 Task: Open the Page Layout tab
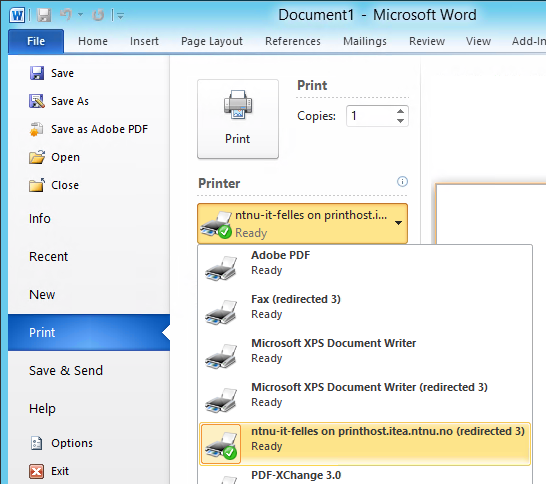point(212,41)
